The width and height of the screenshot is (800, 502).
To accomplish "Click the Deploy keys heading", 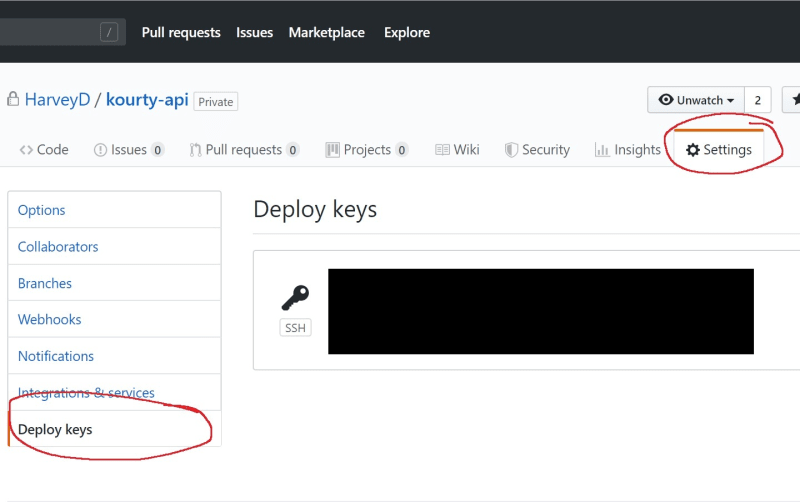I will (x=315, y=210).
